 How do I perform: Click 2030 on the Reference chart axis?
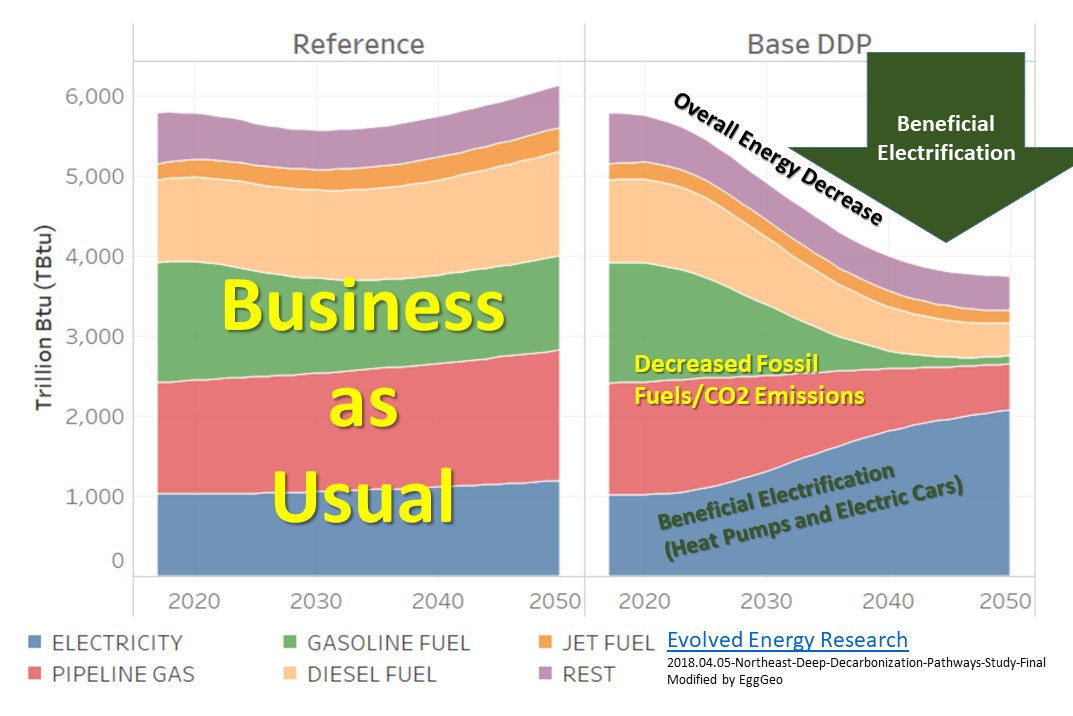[315, 601]
